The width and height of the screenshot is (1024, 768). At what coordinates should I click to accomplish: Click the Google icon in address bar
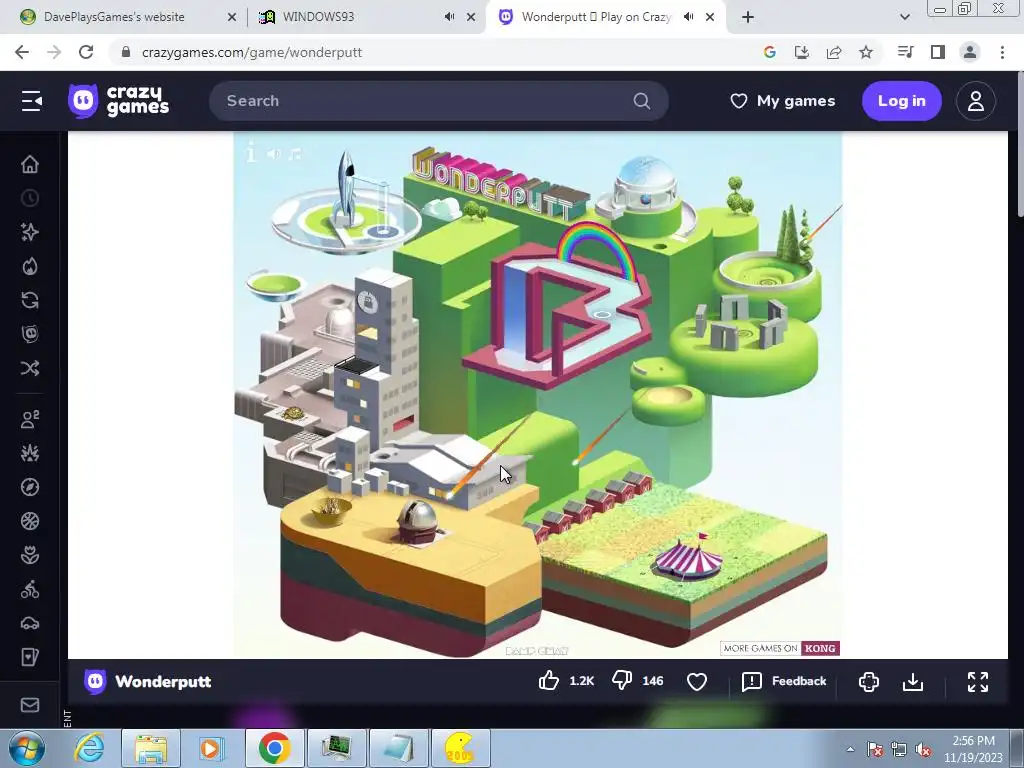tap(769, 52)
